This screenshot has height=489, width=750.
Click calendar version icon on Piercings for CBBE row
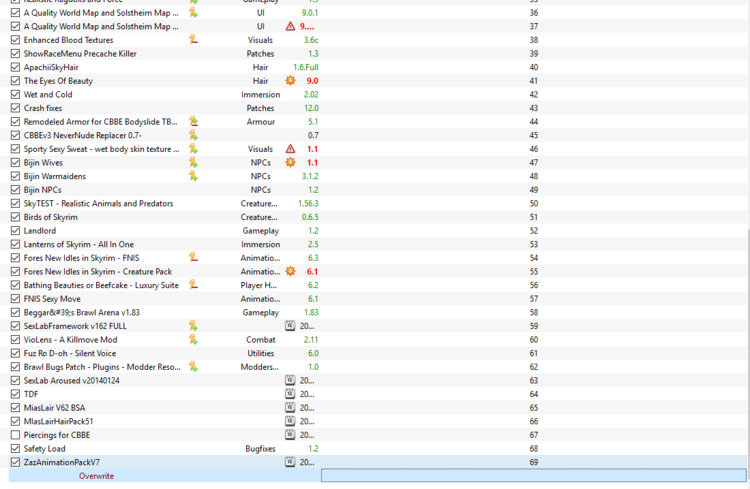pos(290,435)
